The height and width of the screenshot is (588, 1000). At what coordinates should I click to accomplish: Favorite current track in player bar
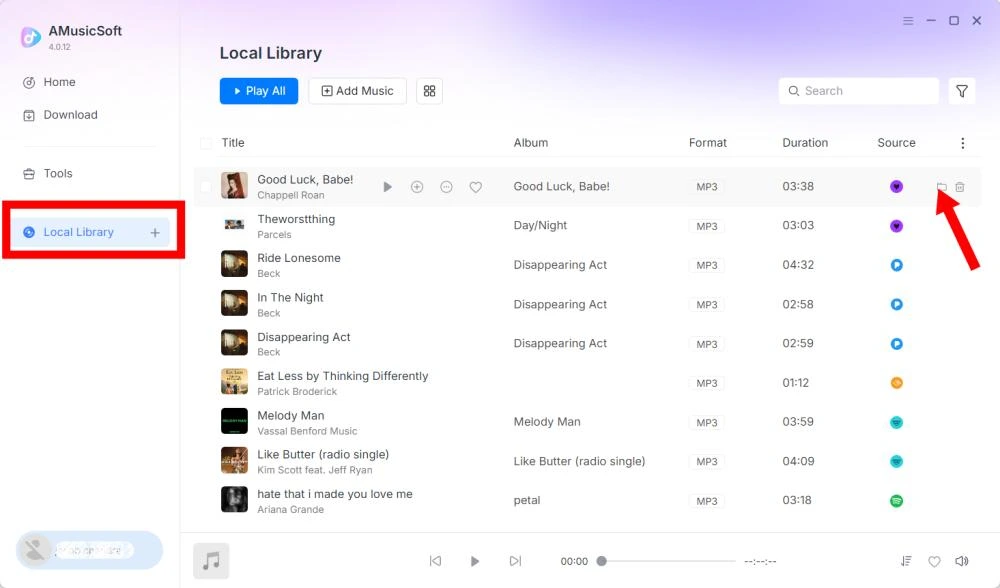point(934,562)
